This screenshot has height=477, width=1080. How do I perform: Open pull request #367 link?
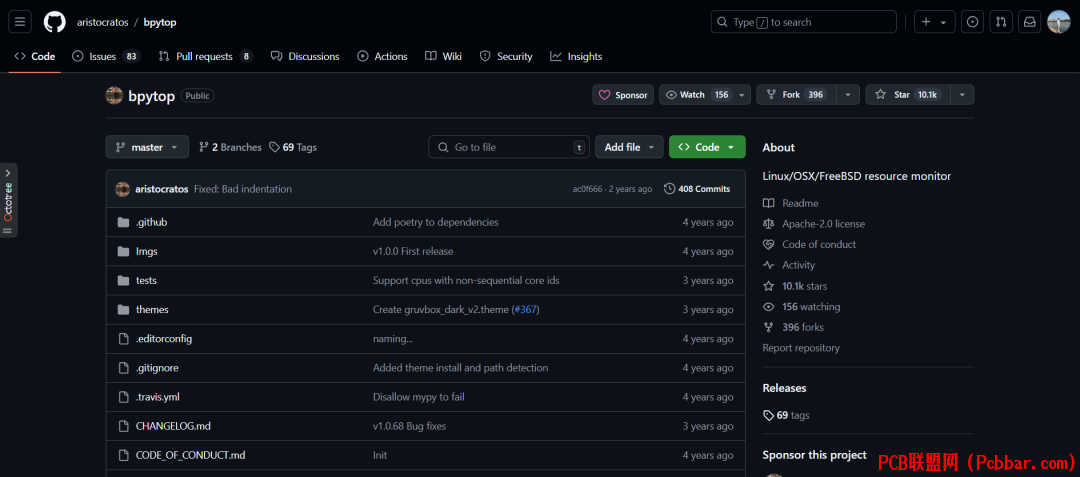[526, 310]
